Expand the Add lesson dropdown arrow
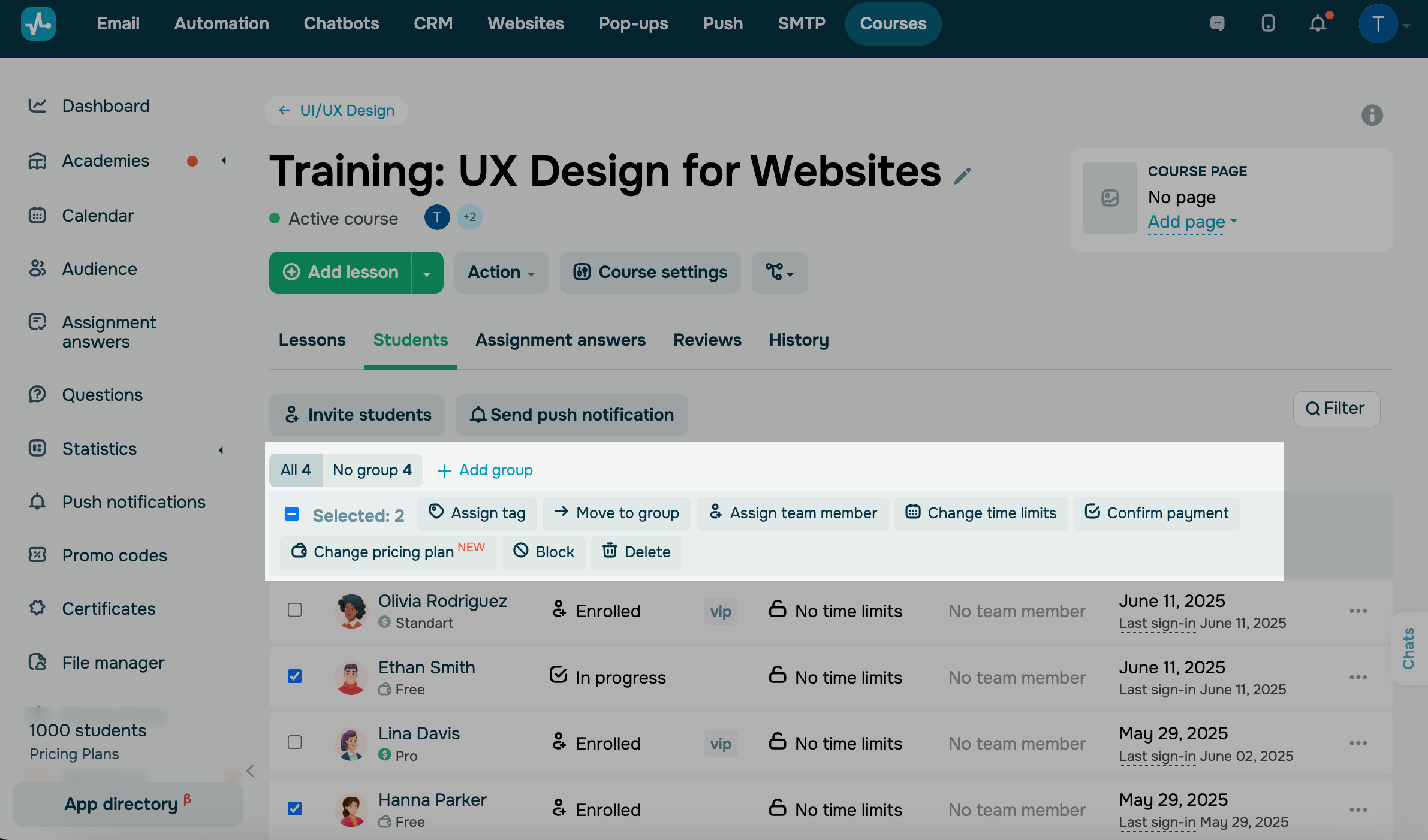The height and width of the screenshot is (840, 1428). point(427,273)
